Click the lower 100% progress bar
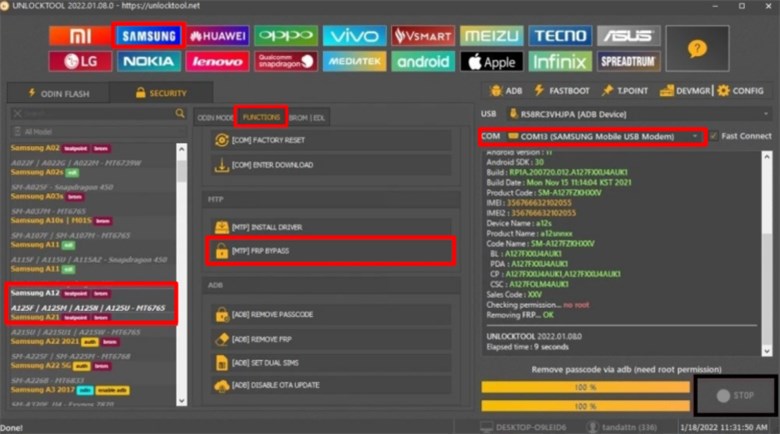The image size is (780, 434). (x=585, y=406)
